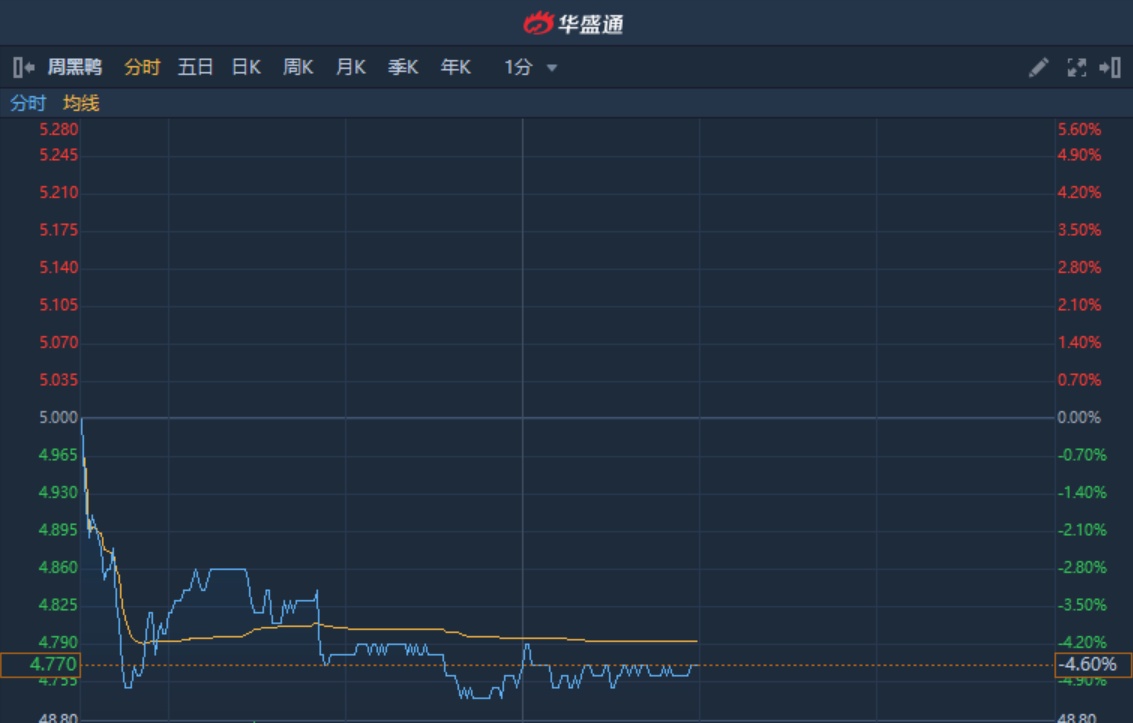
Task: Open the 日K daily candlestick tab
Action: click(246, 67)
